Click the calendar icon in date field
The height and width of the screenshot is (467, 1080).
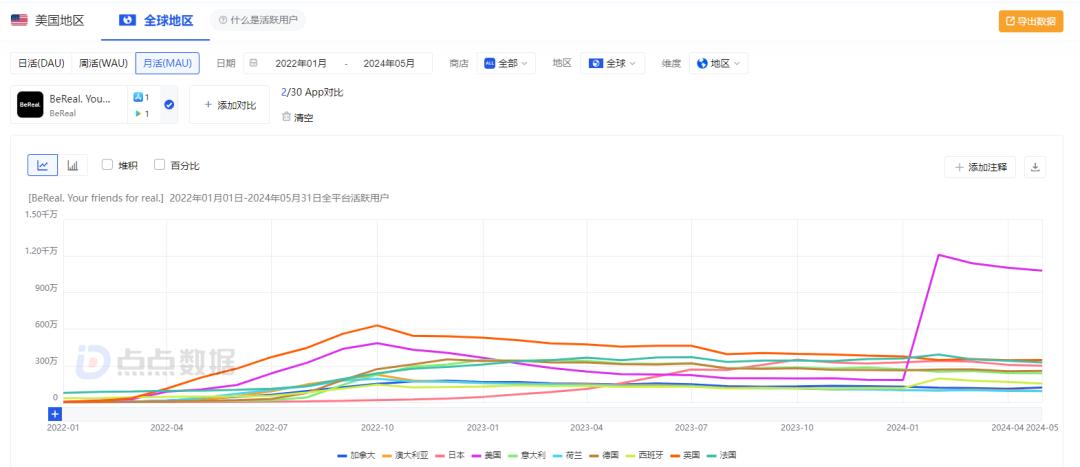point(253,63)
